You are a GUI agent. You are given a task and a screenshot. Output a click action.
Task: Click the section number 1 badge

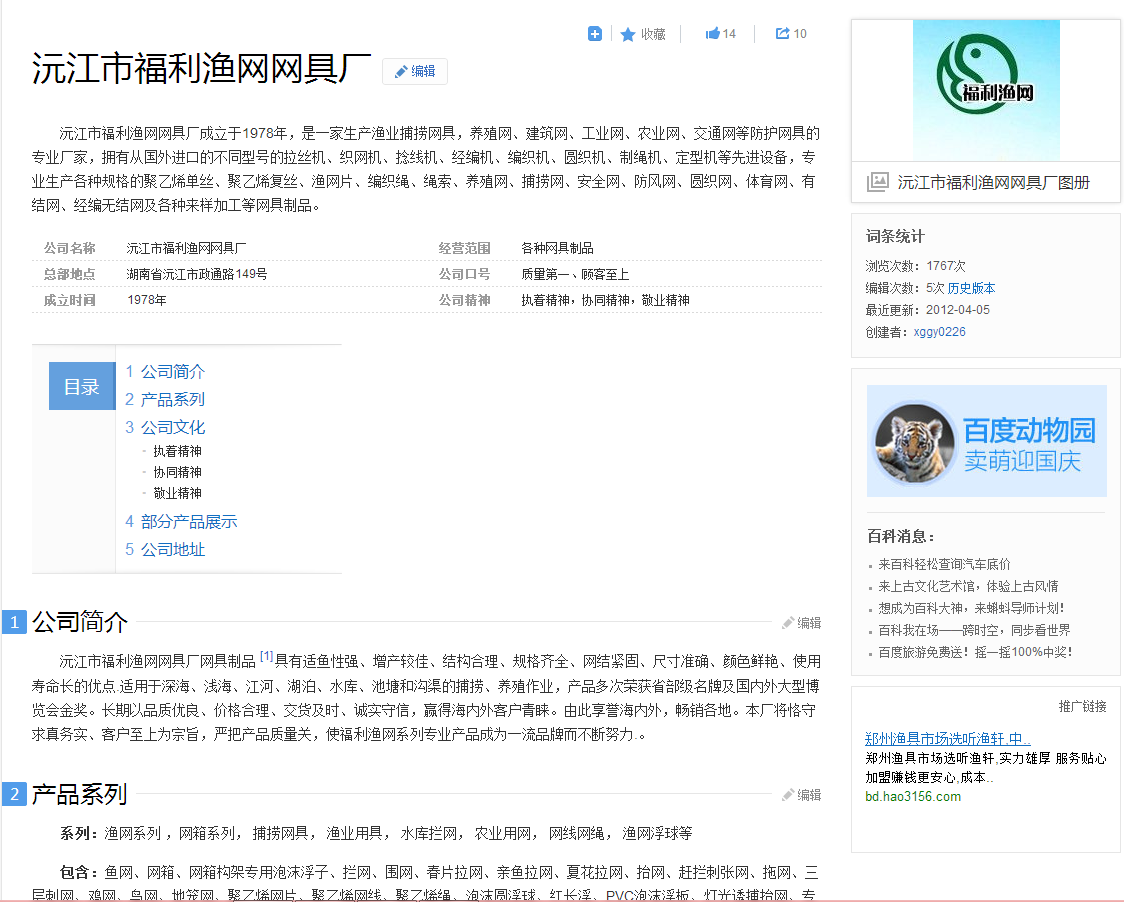14,622
